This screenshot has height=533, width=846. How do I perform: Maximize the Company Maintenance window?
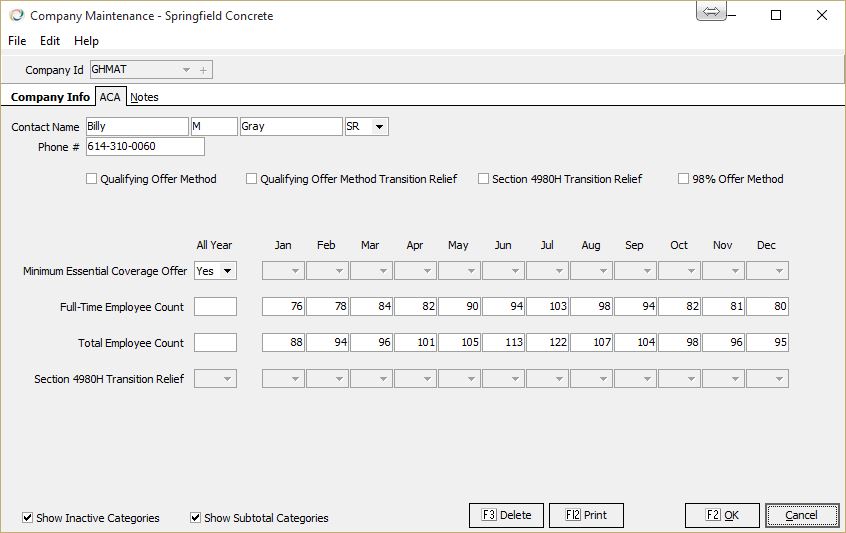click(776, 15)
